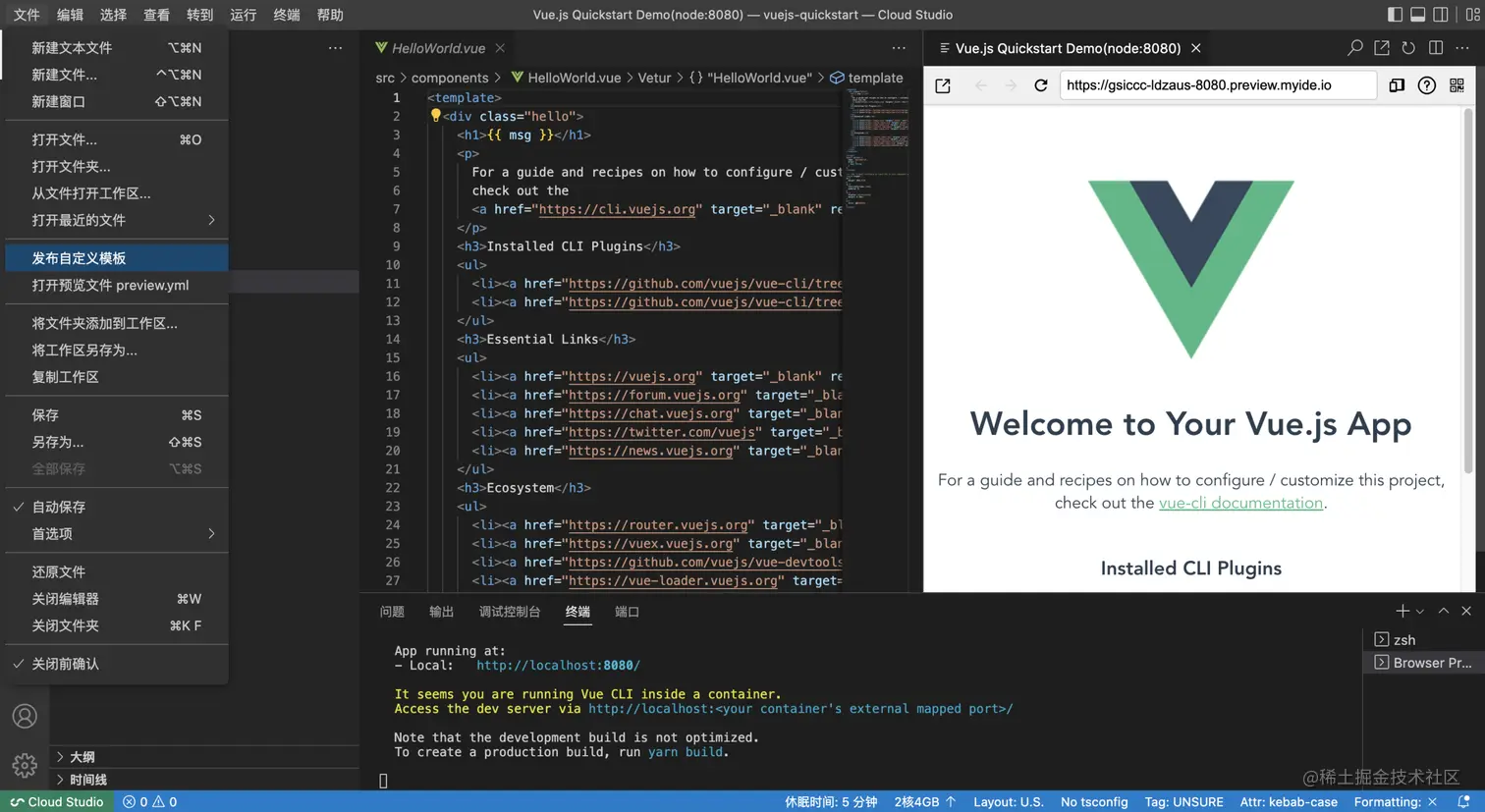Toggle device view icon in preview toolbar
1485x812 pixels.
pos(1397,85)
